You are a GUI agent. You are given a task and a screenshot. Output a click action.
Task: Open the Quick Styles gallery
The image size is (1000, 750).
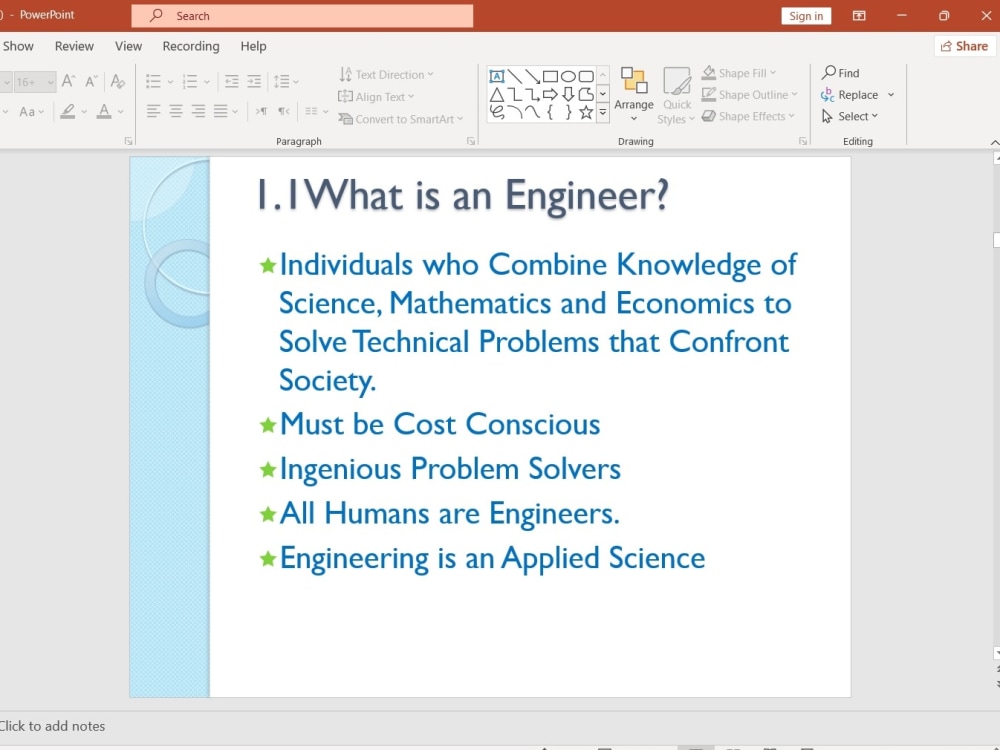tap(676, 94)
